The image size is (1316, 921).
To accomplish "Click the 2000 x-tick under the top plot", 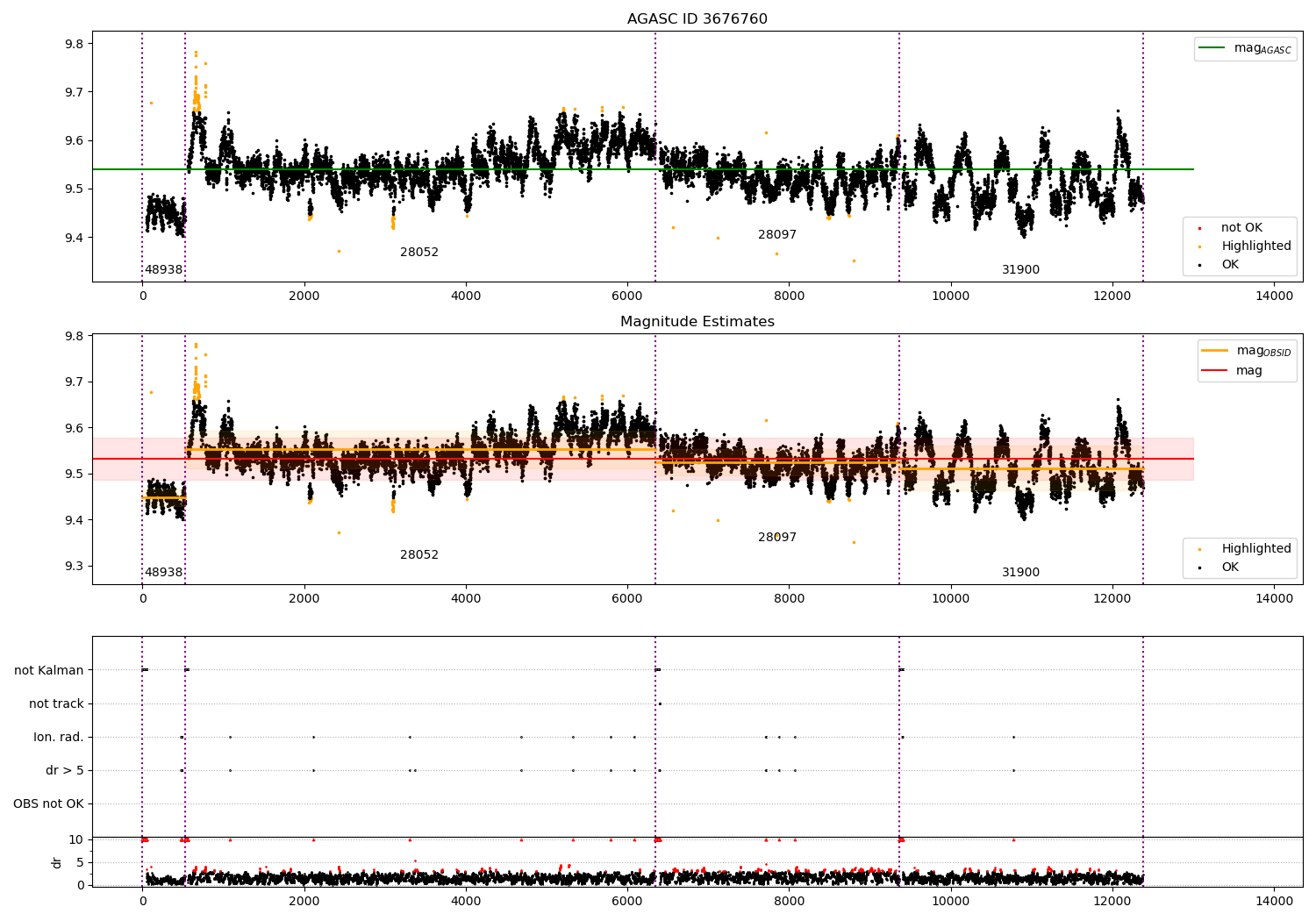I will pos(304,296).
